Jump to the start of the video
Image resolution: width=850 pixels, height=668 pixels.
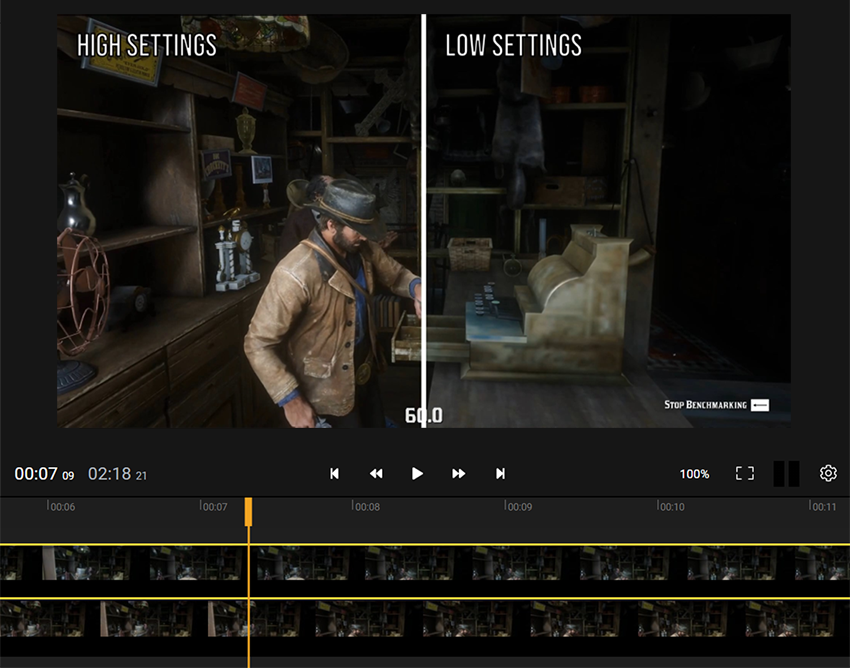(334, 473)
